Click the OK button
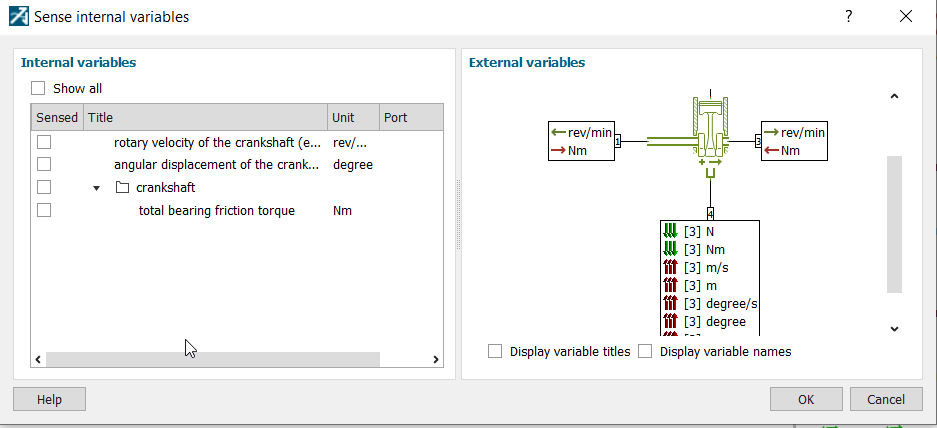937x428 pixels. 806,399
